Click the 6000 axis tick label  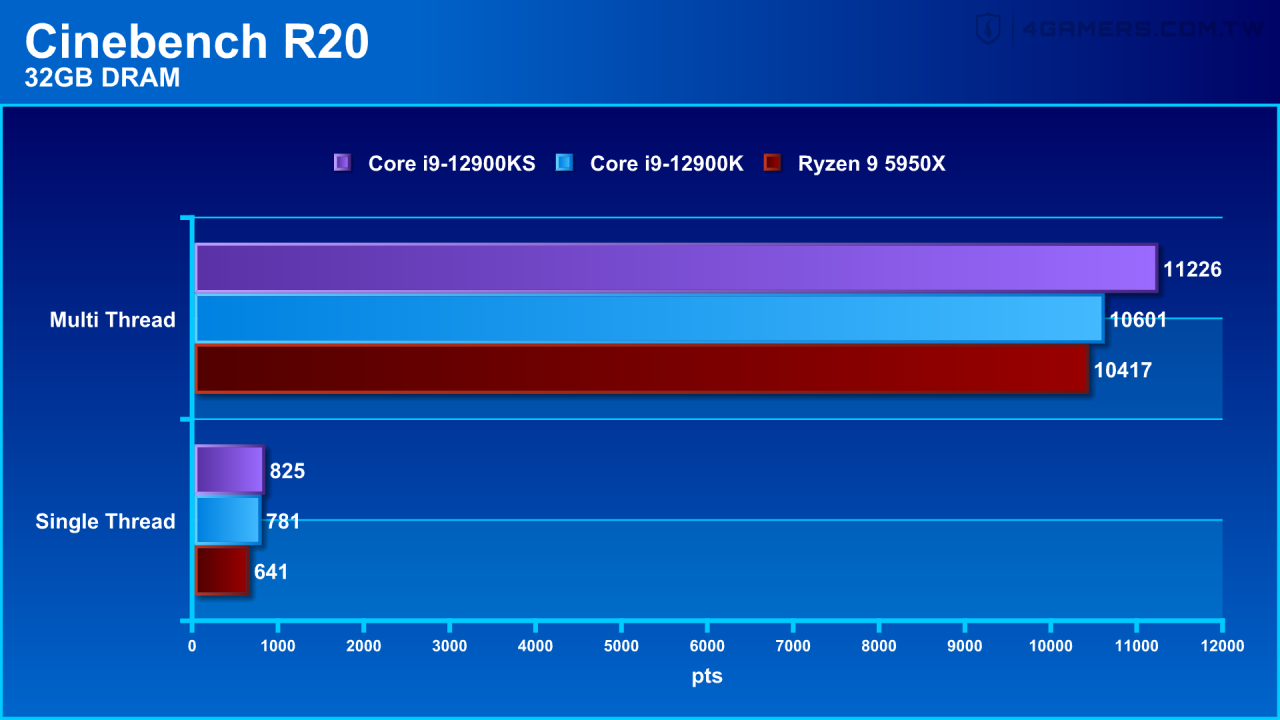(x=707, y=647)
